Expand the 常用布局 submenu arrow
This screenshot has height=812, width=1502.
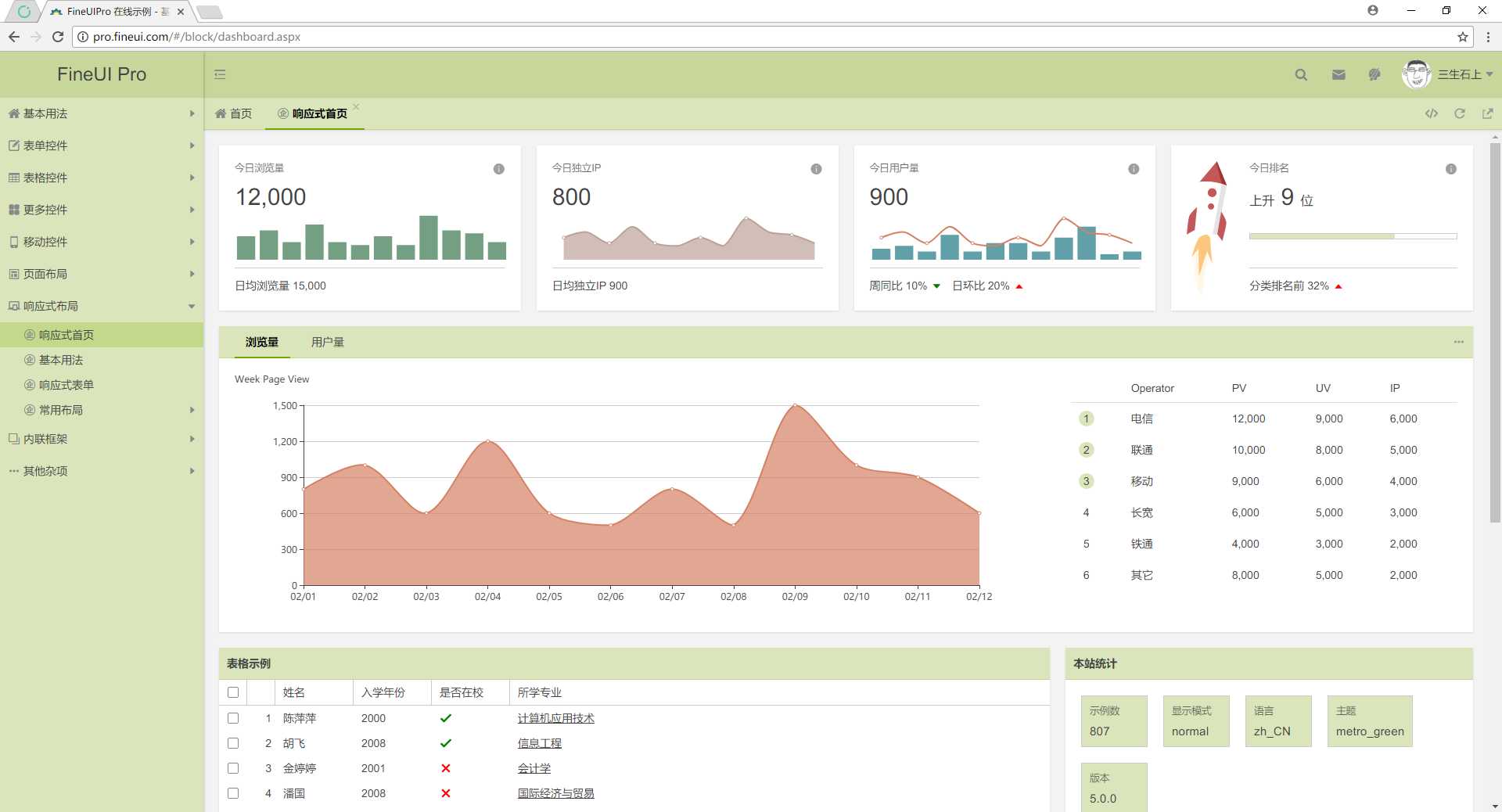pyautogui.click(x=192, y=410)
